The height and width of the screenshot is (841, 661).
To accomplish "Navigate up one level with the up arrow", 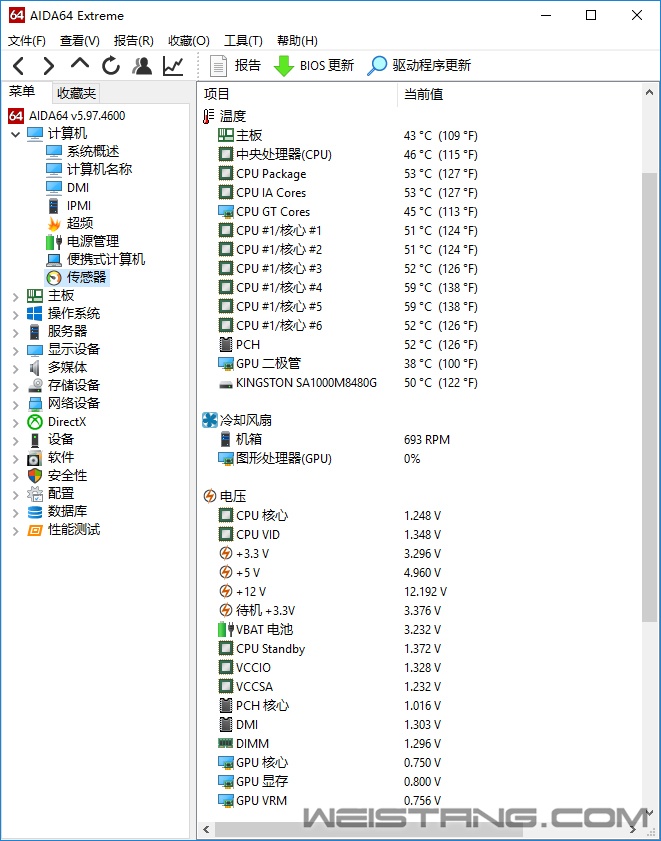I will (x=79, y=64).
